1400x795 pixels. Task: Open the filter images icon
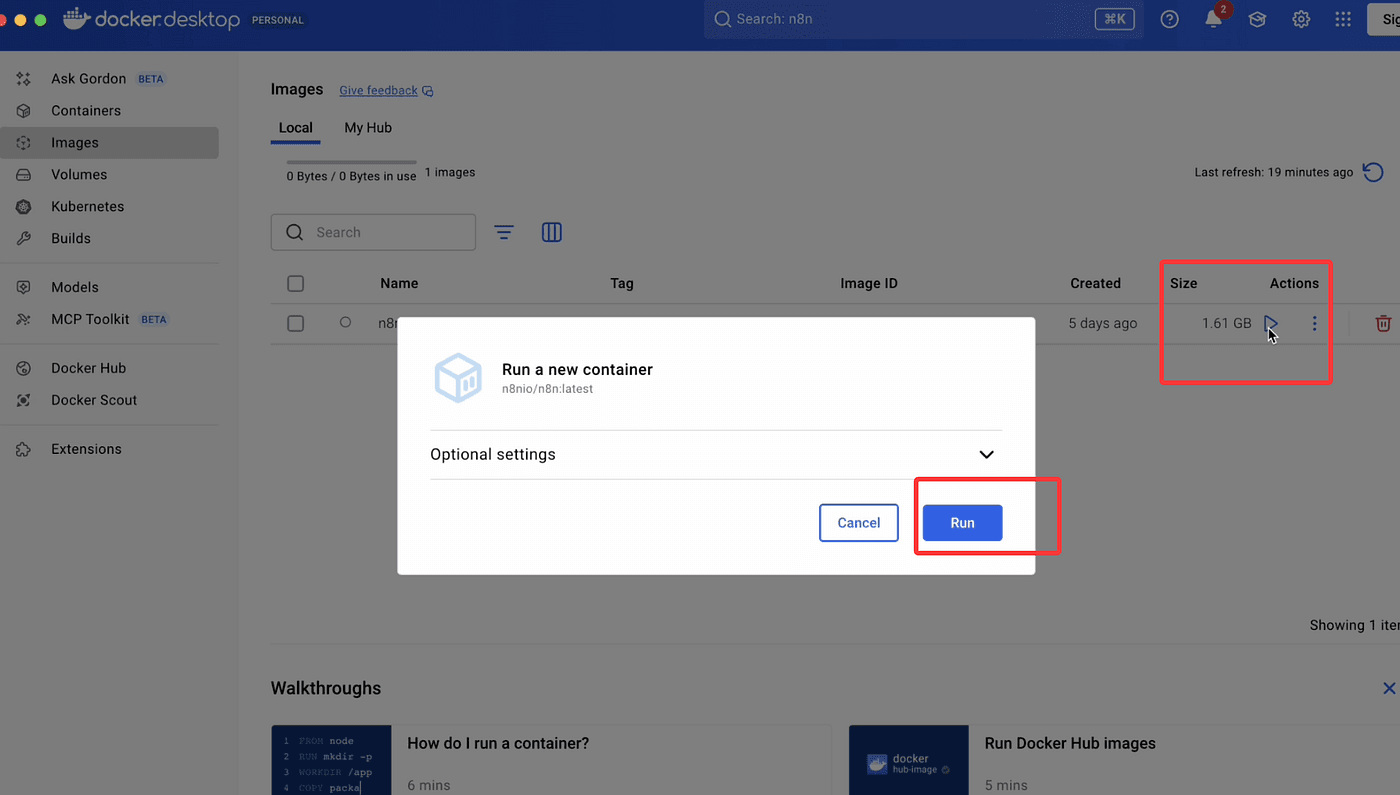(x=504, y=232)
